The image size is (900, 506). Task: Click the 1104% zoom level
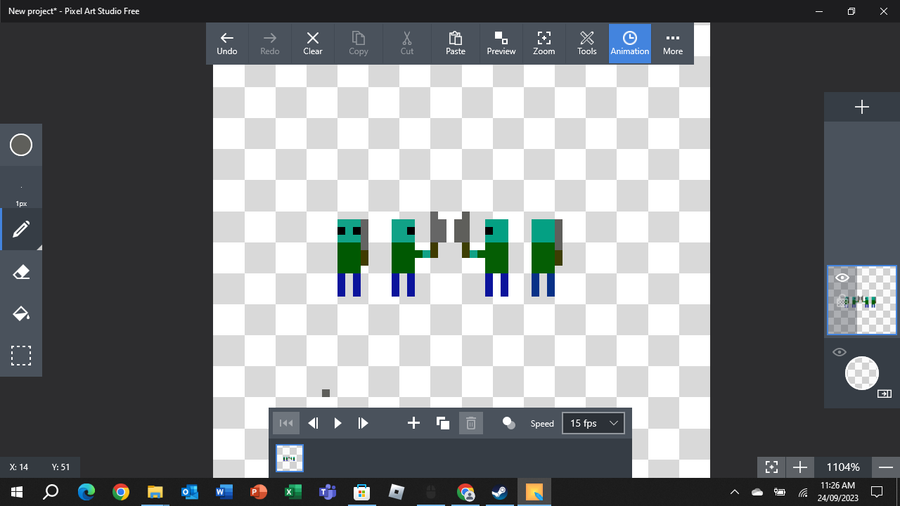(x=843, y=467)
